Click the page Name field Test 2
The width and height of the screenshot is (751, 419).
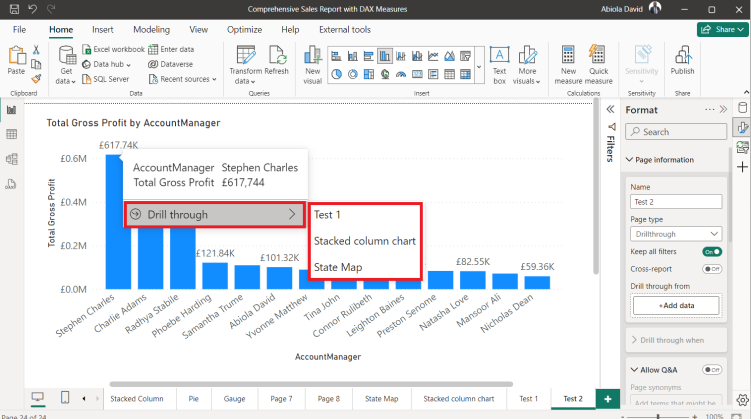point(676,202)
